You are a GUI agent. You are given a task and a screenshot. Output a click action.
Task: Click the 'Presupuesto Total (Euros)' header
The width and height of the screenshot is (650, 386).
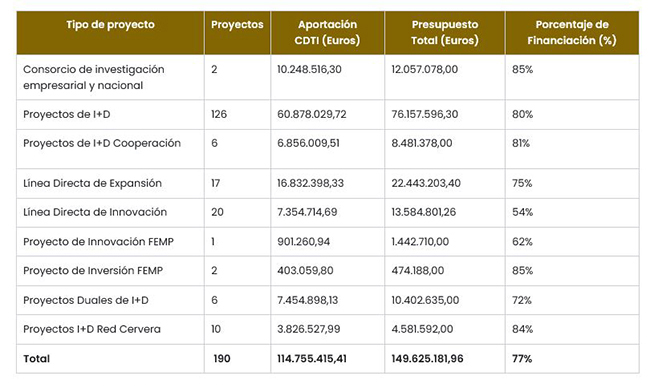(445, 33)
